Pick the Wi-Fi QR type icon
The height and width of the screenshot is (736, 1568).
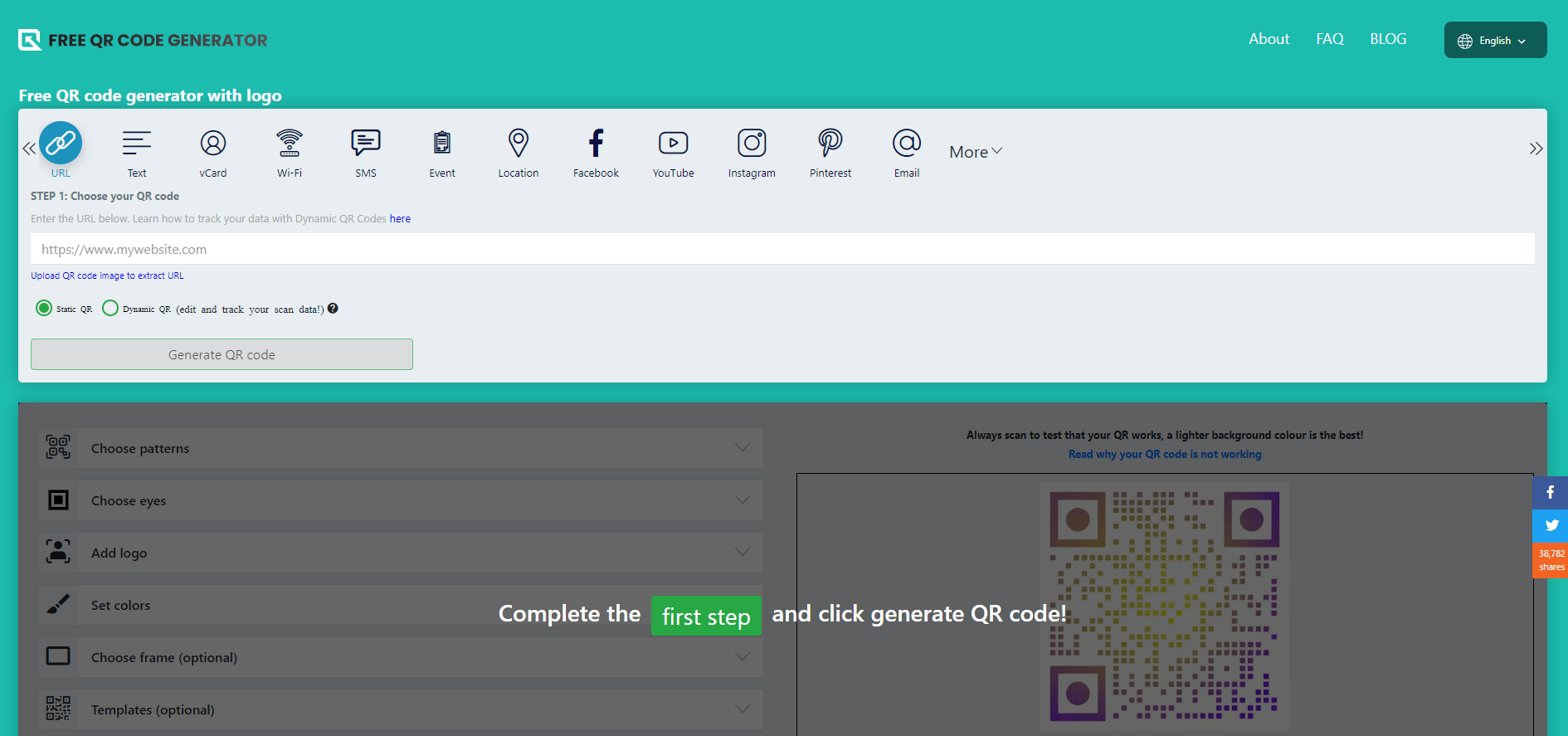290,143
